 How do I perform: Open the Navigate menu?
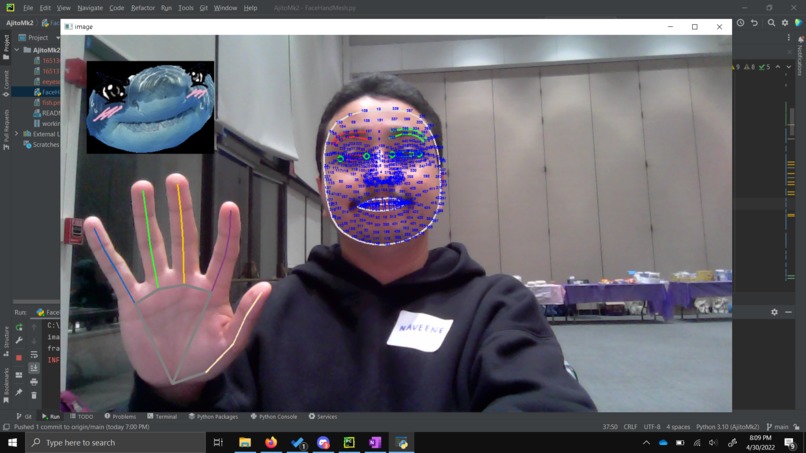click(x=90, y=8)
